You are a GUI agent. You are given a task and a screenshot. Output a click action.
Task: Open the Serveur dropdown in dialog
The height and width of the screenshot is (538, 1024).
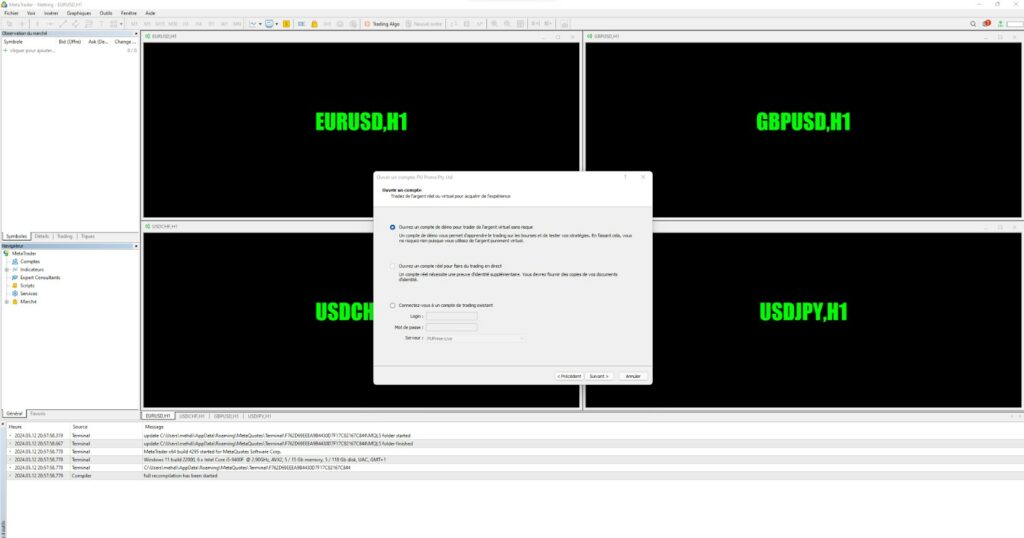tap(475, 338)
